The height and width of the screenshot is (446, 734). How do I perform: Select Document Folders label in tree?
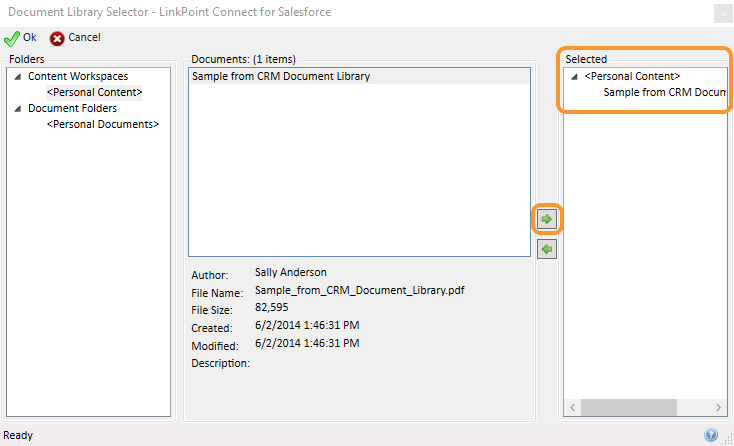click(73, 108)
